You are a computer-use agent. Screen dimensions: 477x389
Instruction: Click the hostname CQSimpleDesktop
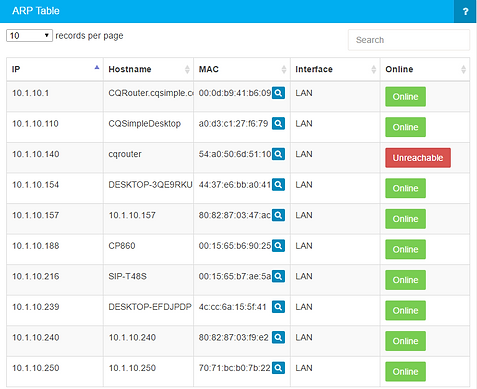[x=144, y=124]
